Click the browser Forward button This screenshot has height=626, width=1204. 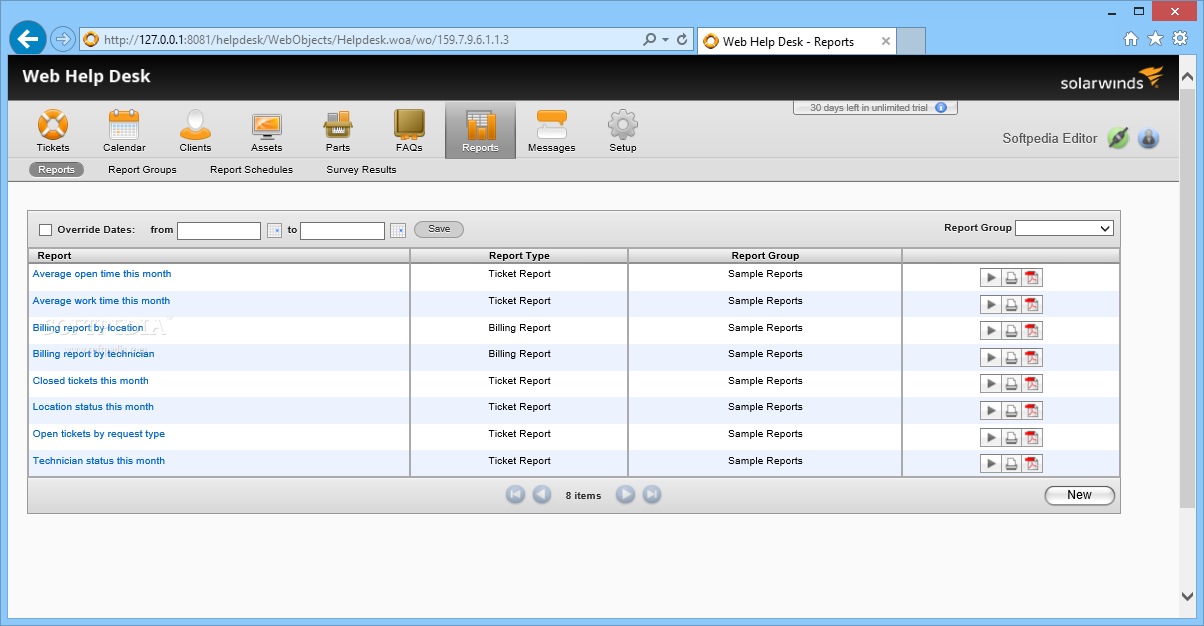point(62,40)
